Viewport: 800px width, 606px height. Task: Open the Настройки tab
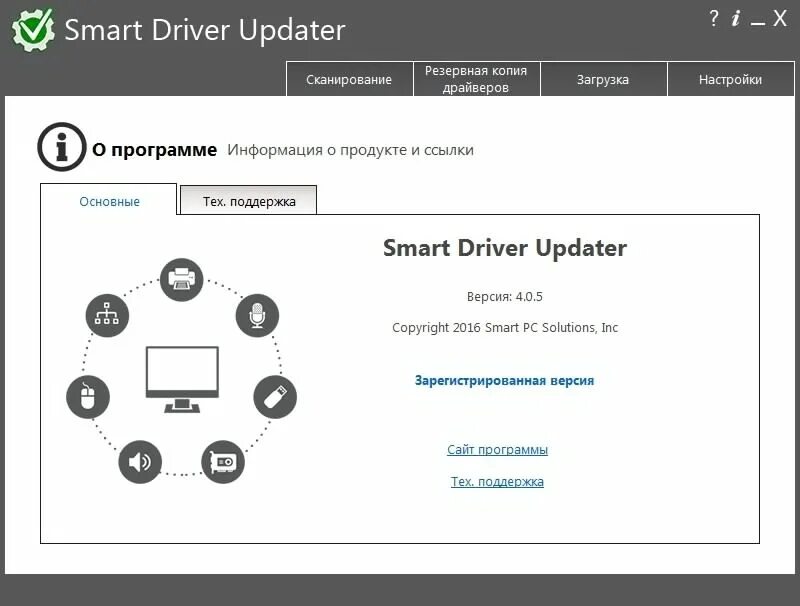[x=731, y=79]
